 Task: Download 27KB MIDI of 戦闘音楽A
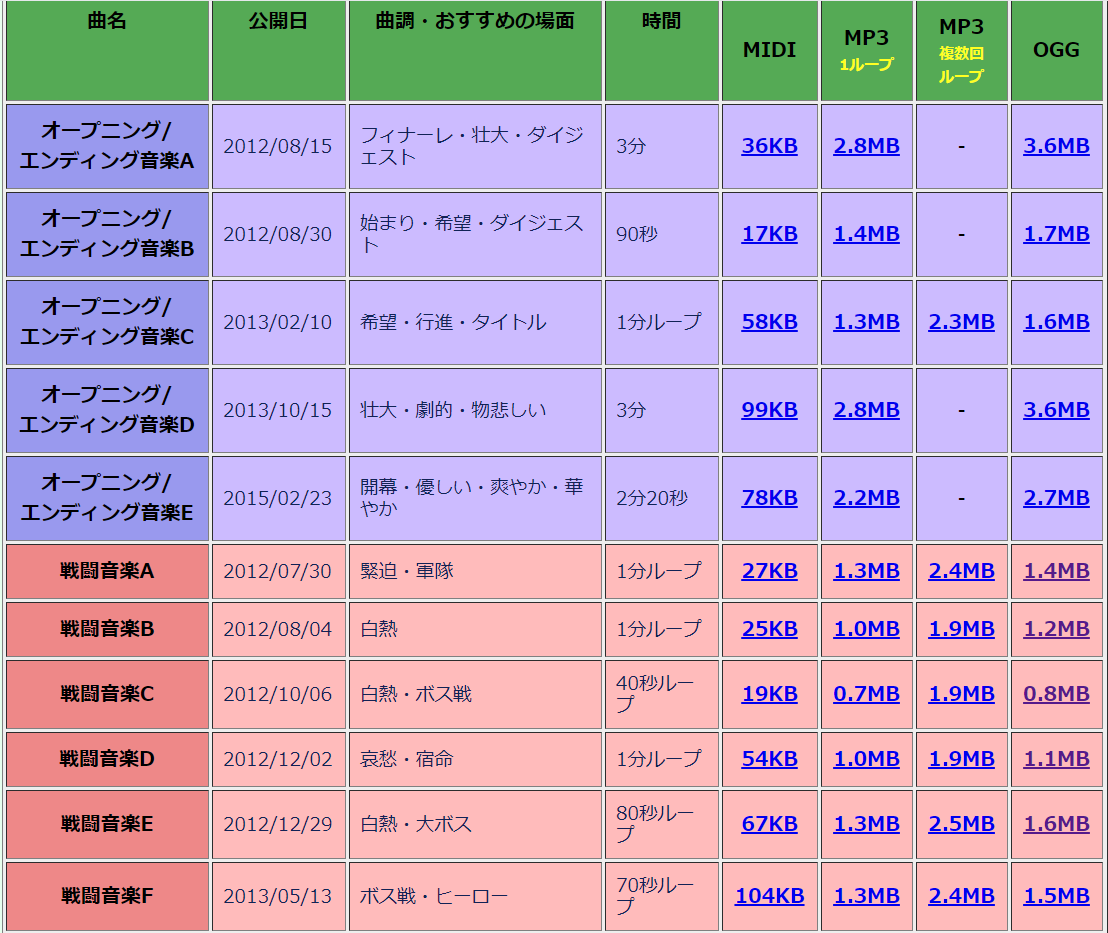coord(770,571)
